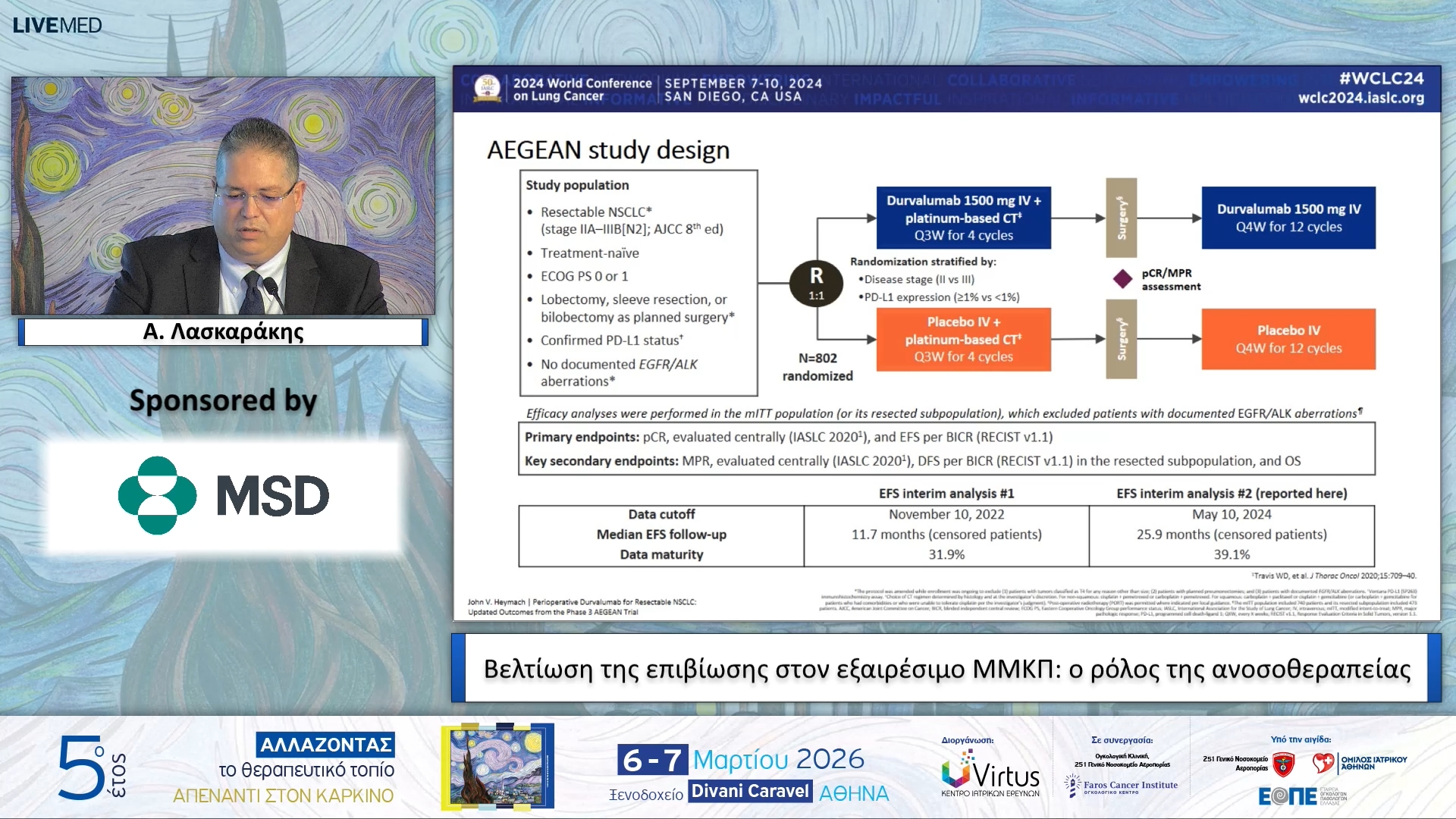Click the Faros Cancer Institute logo
Screen dimensions: 1456x819
(1121, 786)
